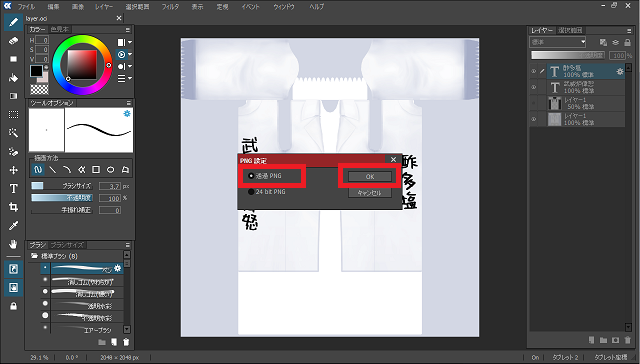This screenshot has height=364, width=640.
Task: Switch to the ブラシサイズ tab
Action: pyautogui.click(x=67, y=245)
